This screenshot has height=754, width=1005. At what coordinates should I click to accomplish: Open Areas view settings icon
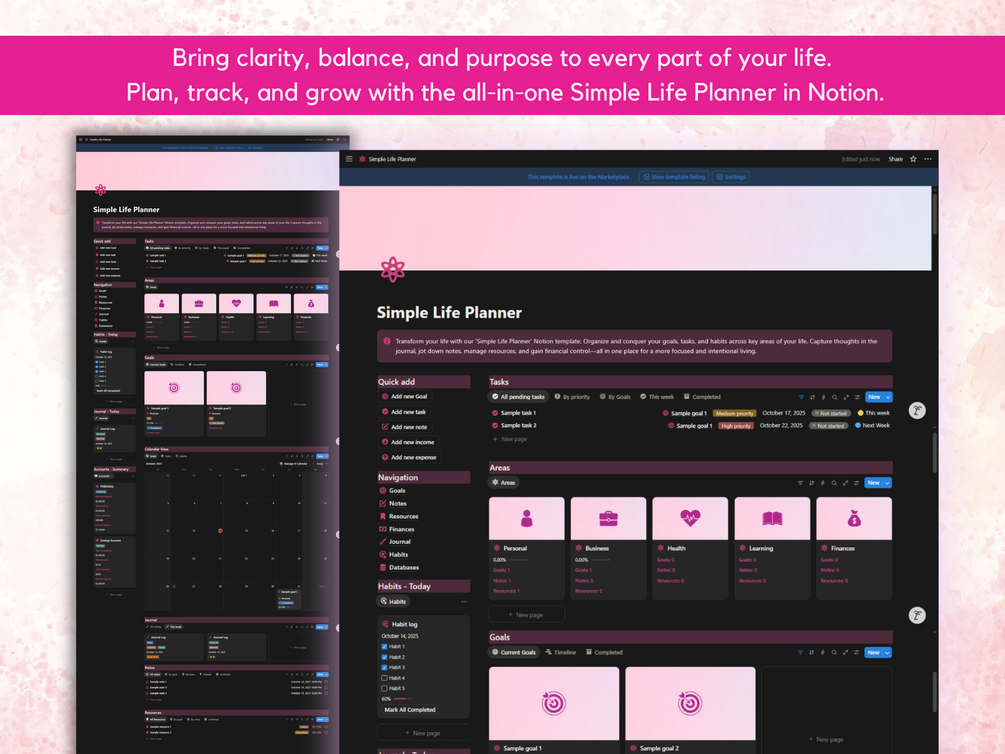click(856, 483)
